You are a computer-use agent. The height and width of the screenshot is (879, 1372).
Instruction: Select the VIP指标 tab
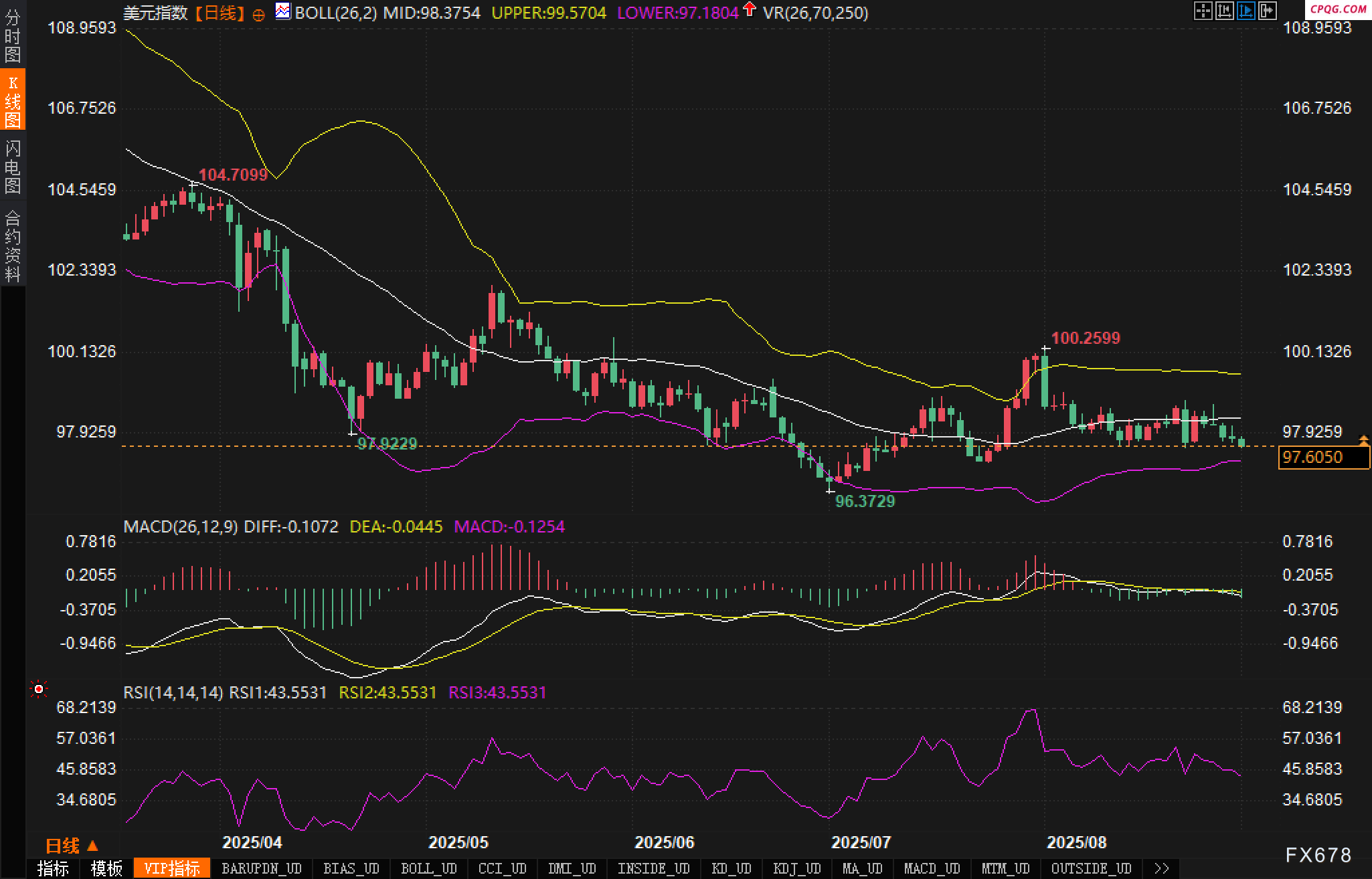pyautogui.click(x=172, y=868)
